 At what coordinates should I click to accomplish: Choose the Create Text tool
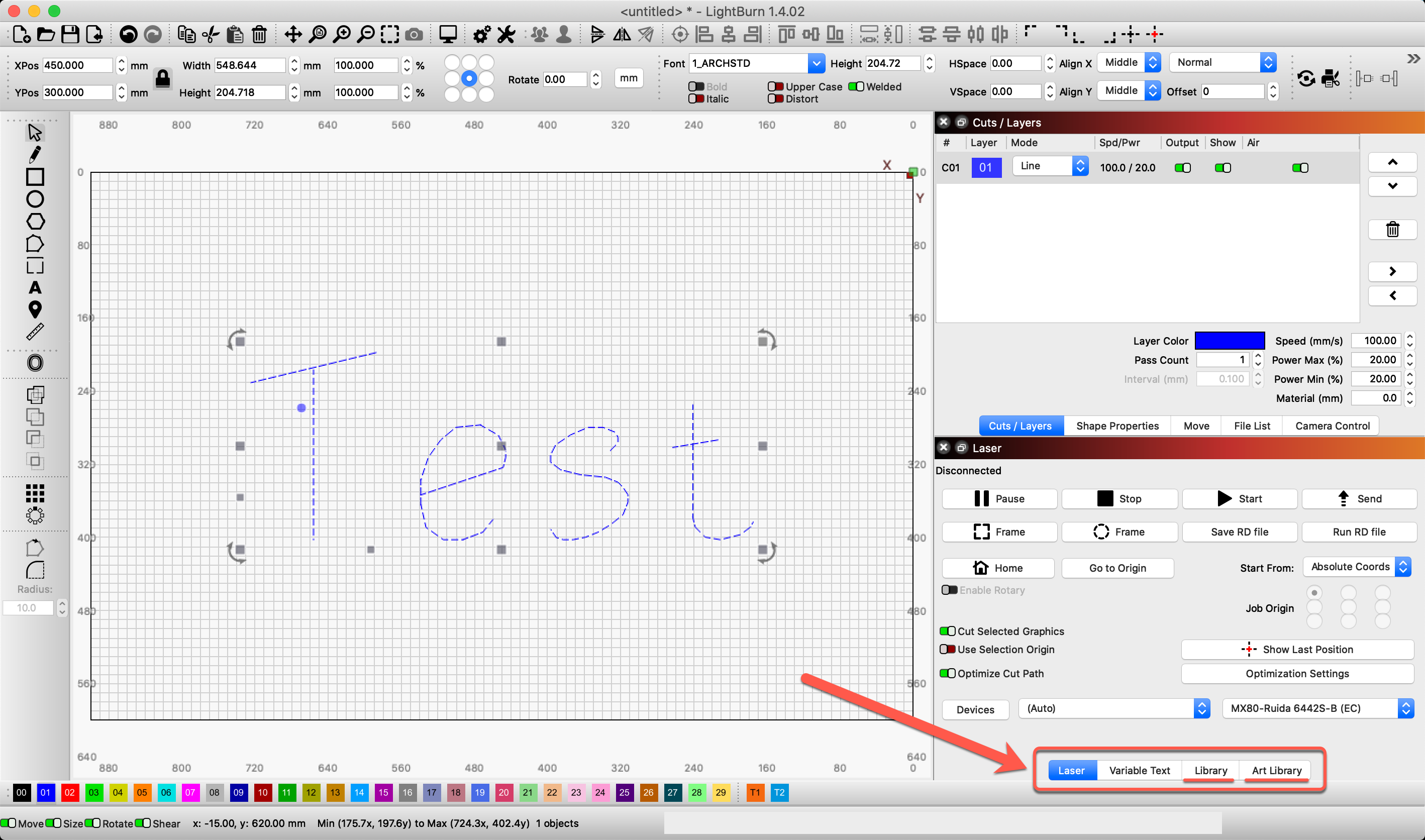(x=35, y=287)
